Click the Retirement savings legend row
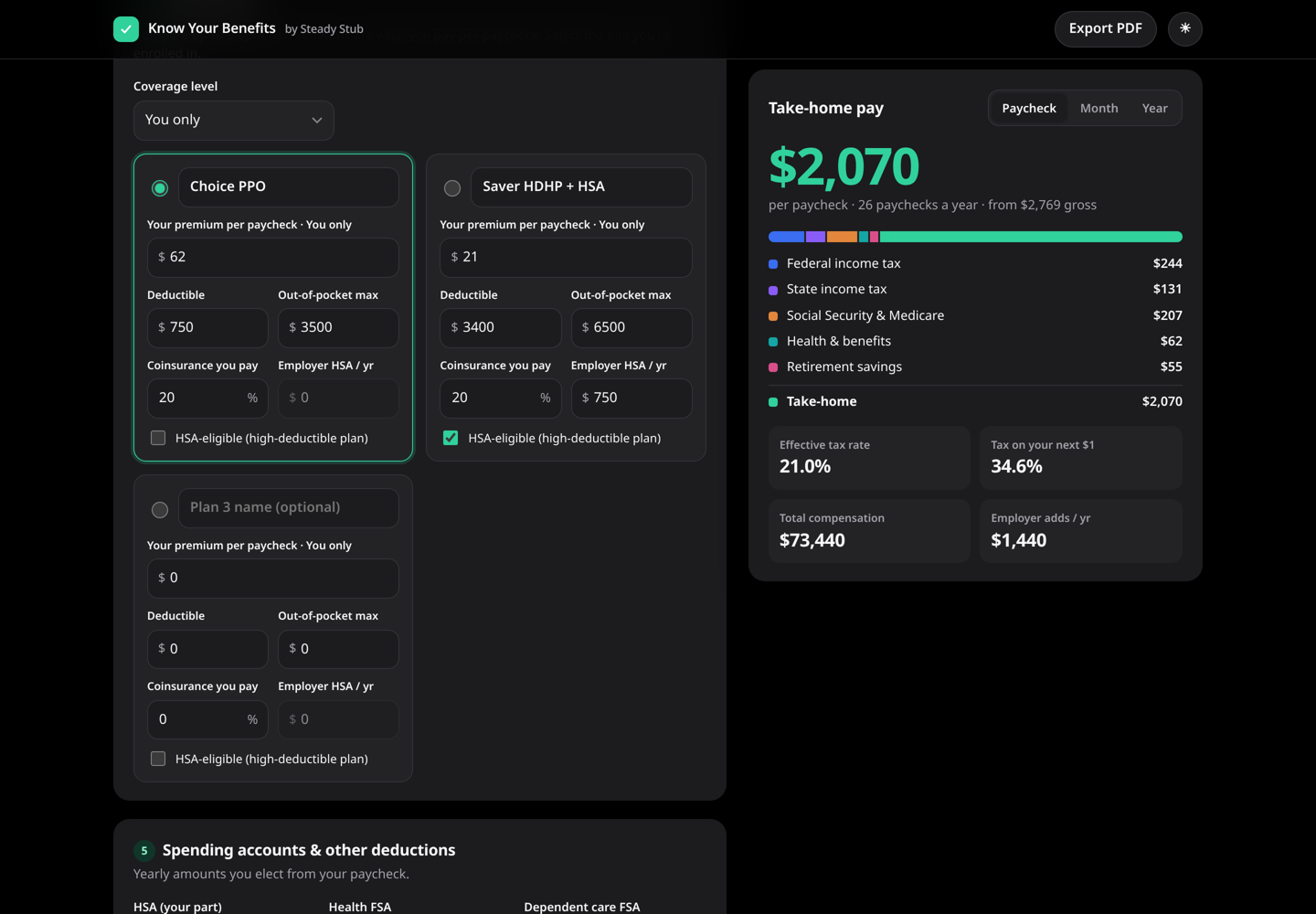The image size is (1316, 914). [975, 367]
